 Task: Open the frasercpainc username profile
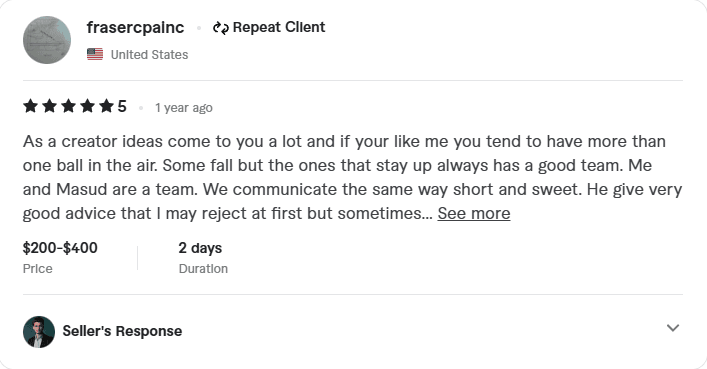(x=135, y=28)
